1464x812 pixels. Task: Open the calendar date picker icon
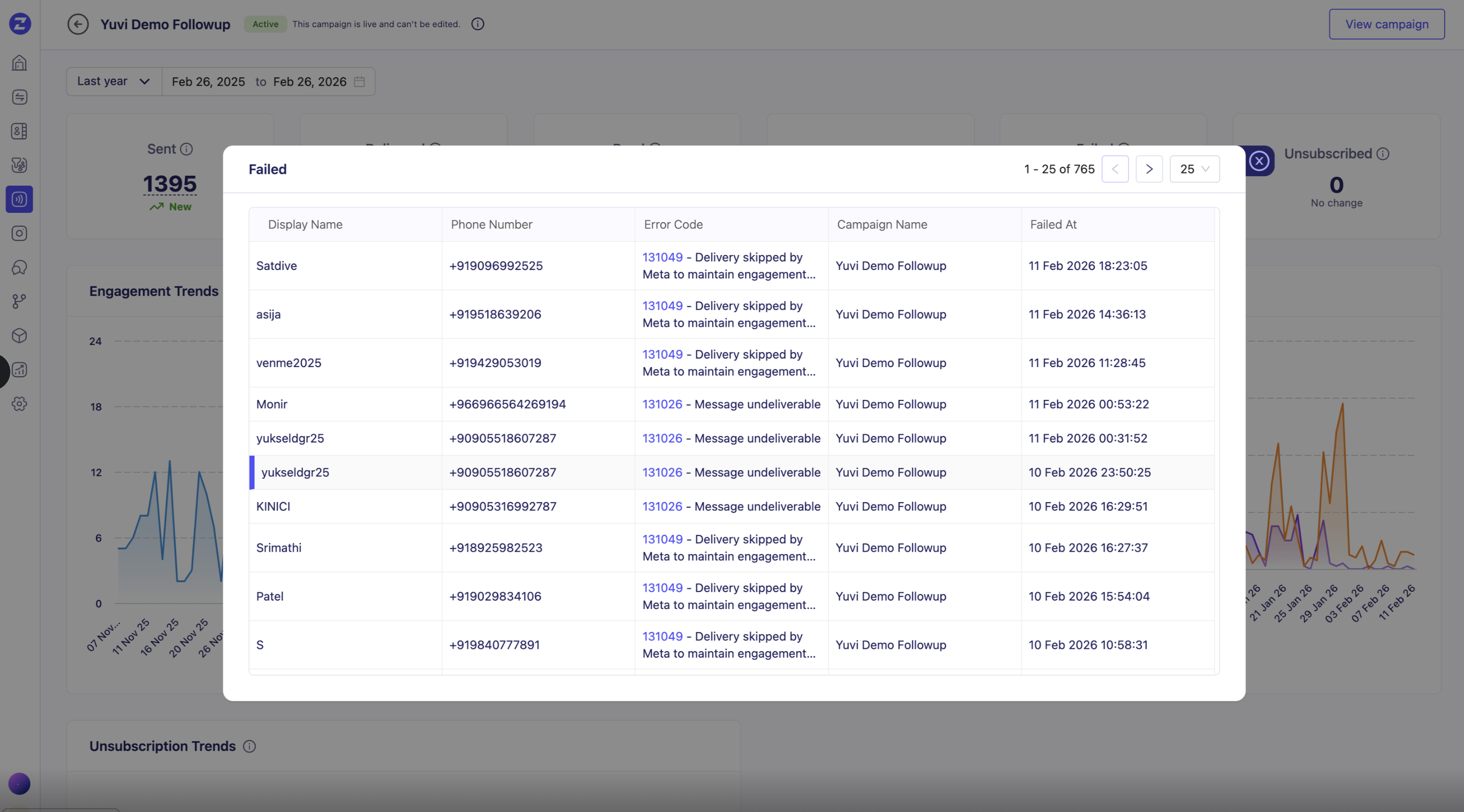click(x=359, y=82)
